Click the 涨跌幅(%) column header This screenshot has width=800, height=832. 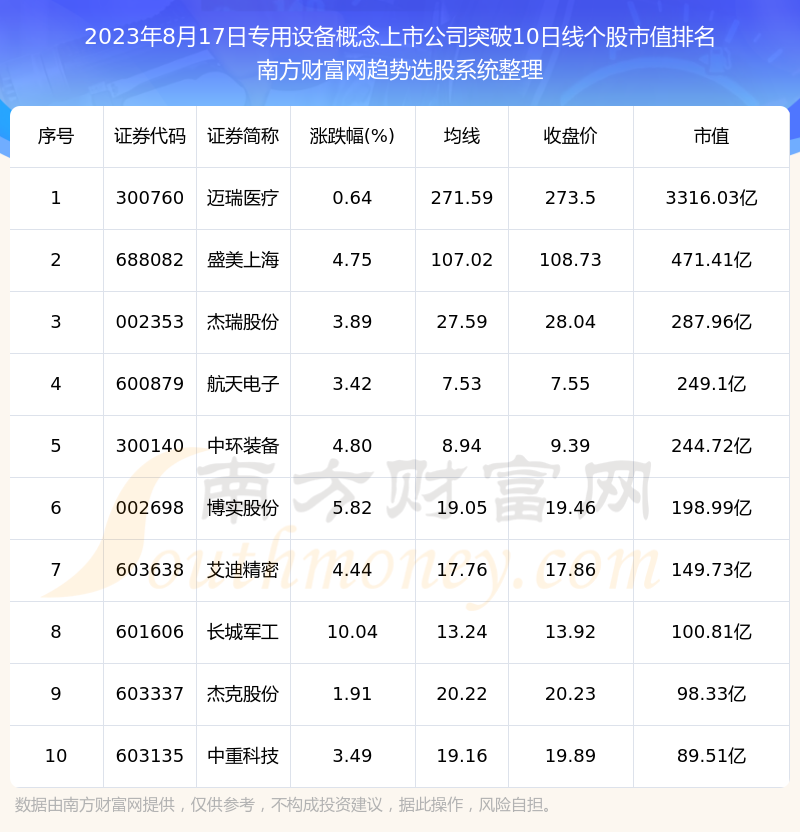point(352,137)
